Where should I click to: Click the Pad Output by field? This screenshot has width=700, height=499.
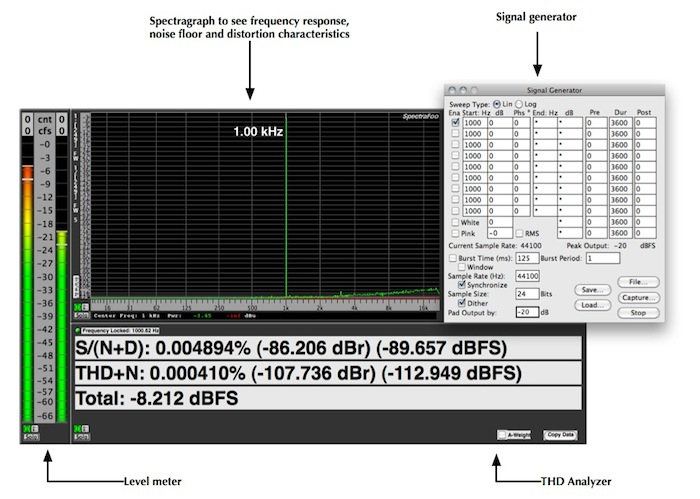tap(527, 312)
